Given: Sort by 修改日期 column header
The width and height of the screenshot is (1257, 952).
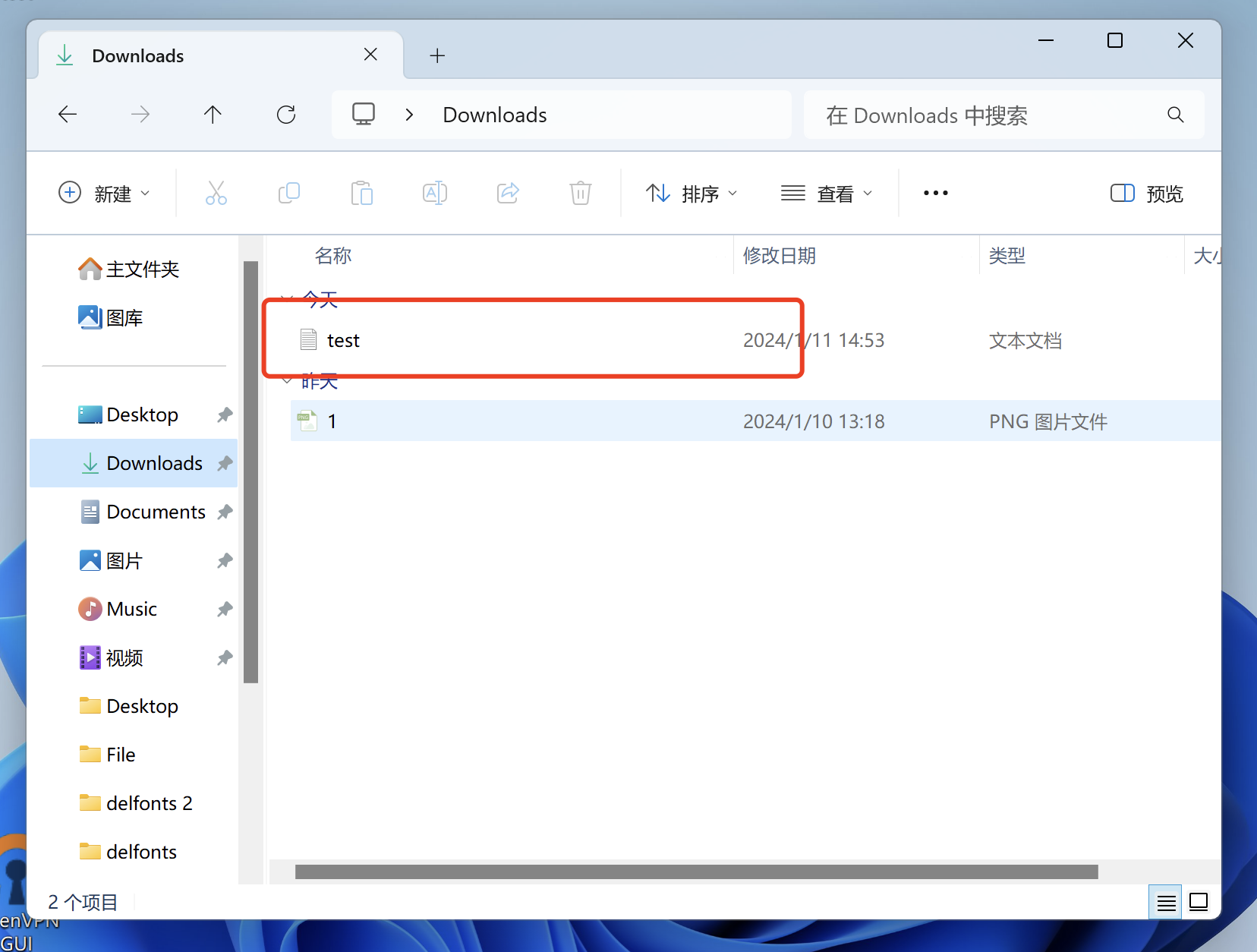Looking at the screenshot, I should [780, 256].
